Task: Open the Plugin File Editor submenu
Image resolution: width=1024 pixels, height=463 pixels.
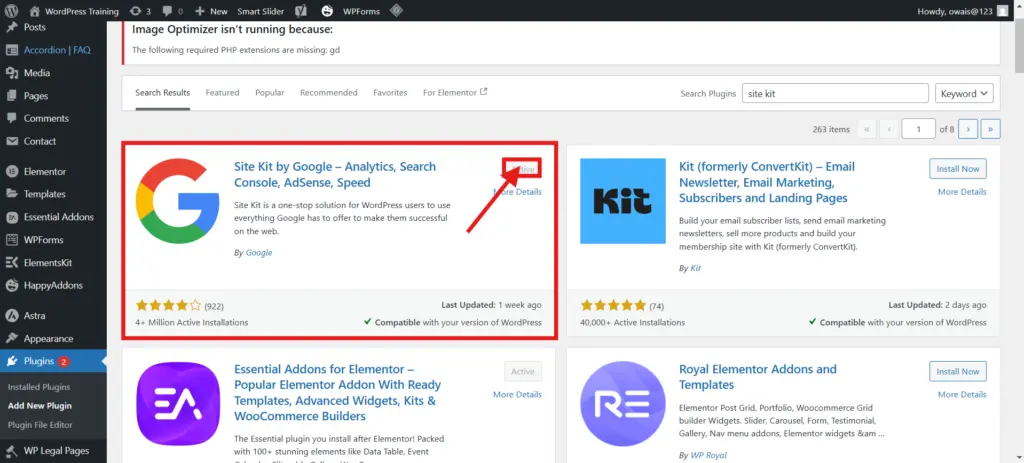Action: click(40, 424)
